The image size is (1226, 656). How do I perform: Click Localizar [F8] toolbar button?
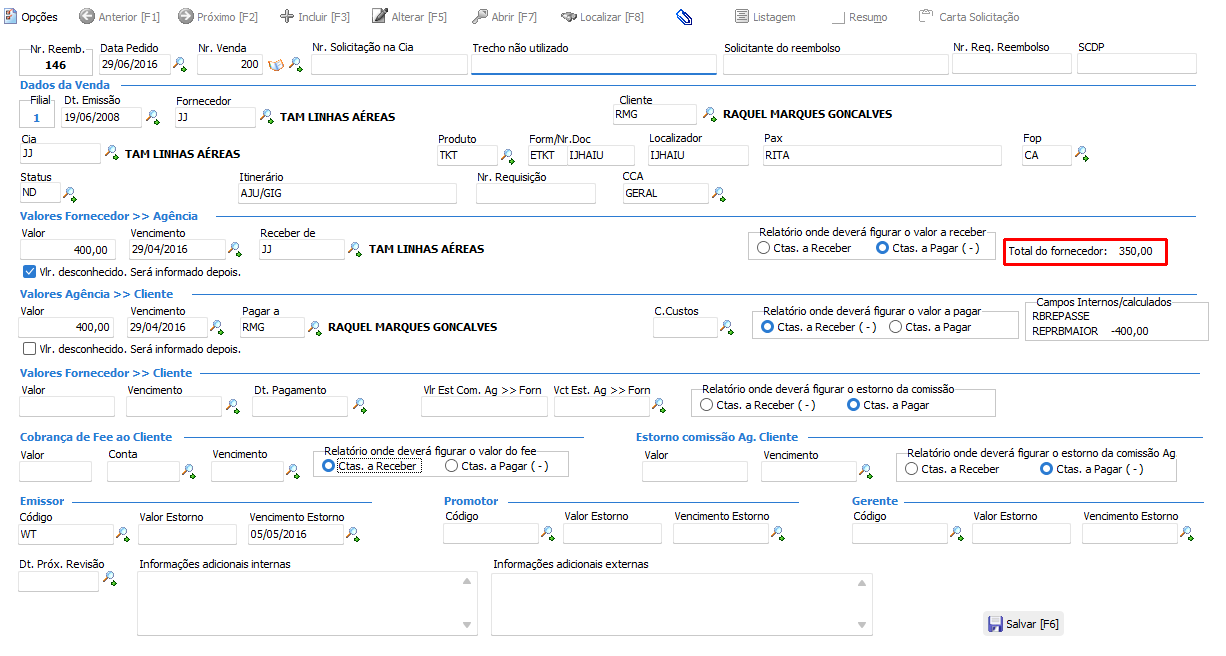coord(602,17)
